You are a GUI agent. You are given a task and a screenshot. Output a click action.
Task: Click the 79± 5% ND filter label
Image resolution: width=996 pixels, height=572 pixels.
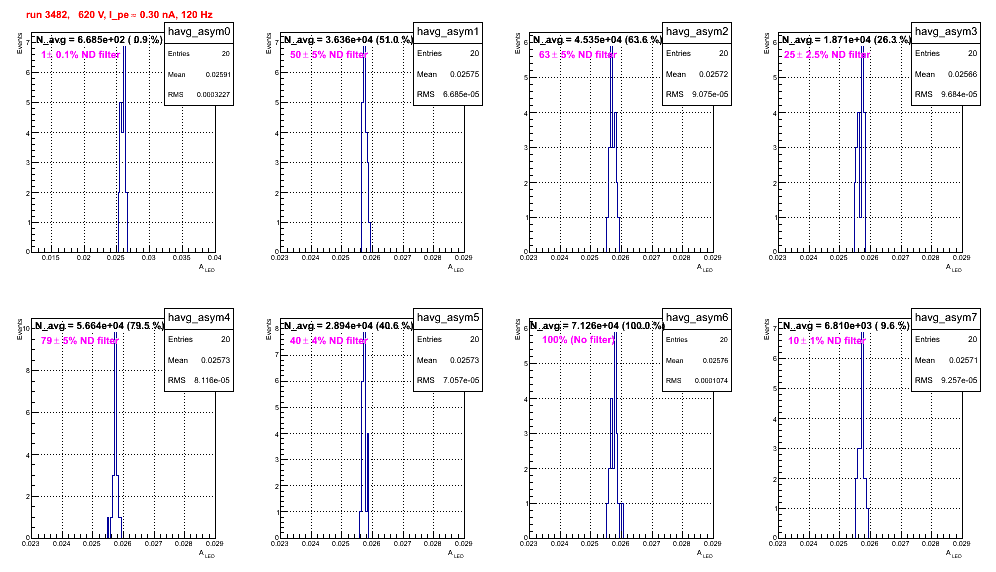pyautogui.click(x=79, y=341)
